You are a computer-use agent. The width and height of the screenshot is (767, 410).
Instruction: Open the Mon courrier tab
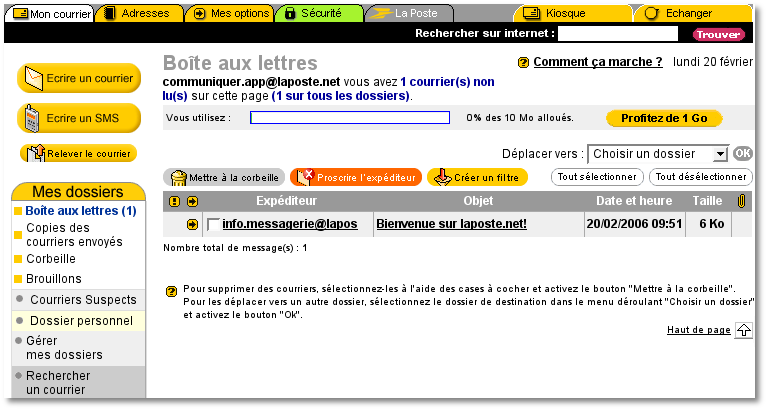(x=50, y=14)
